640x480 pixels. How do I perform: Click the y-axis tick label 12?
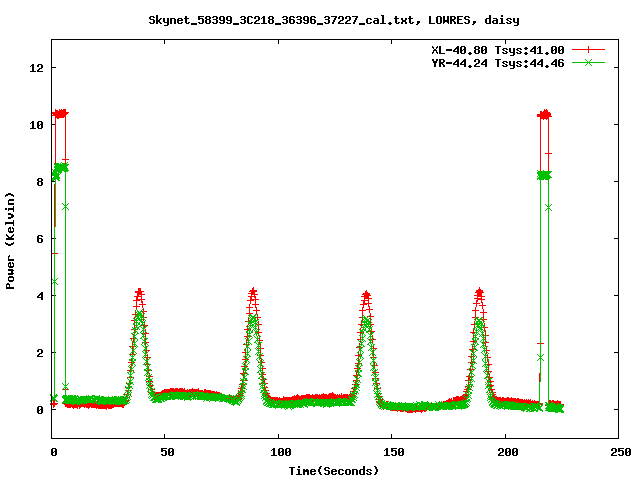(x=37, y=68)
